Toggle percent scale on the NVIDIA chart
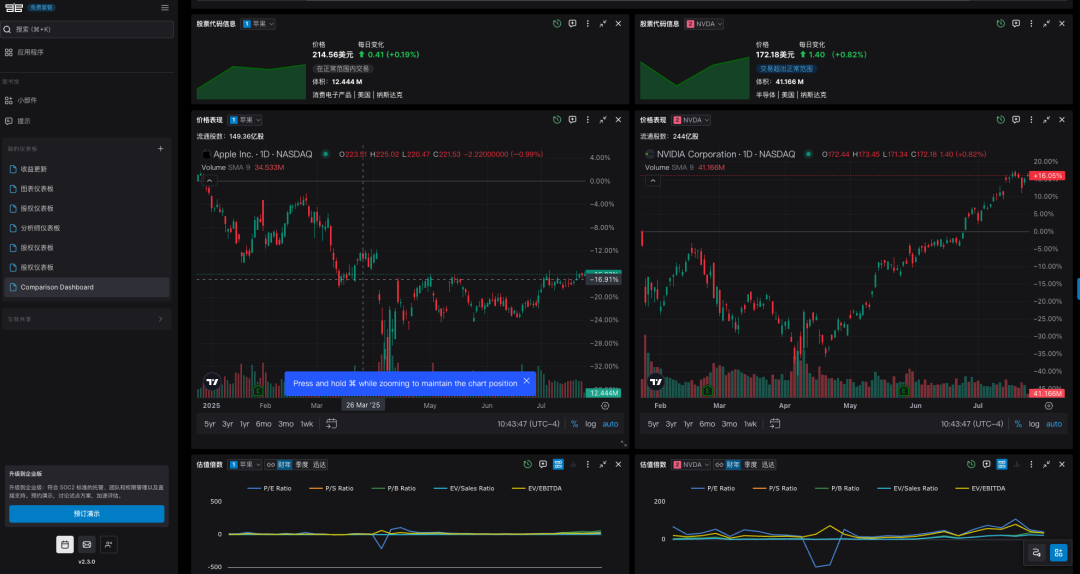 tap(1018, 424)
